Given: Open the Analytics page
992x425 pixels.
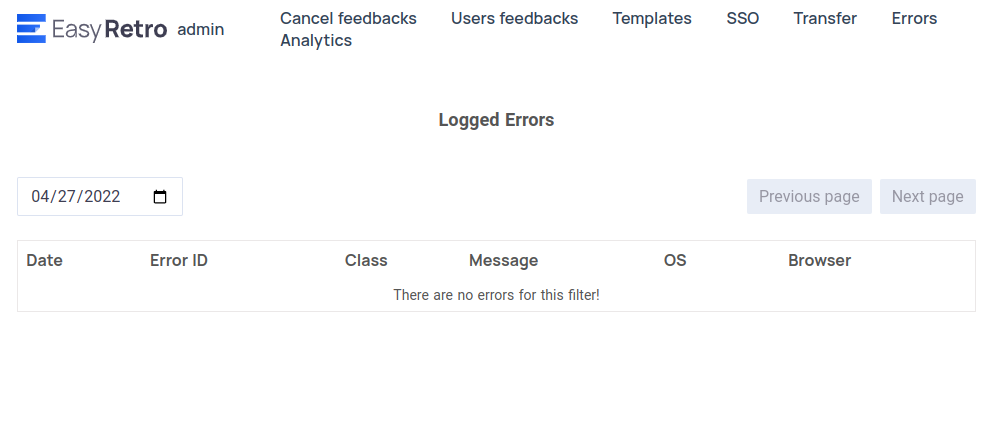Looking at the screenshot, I should coord(316,40).
